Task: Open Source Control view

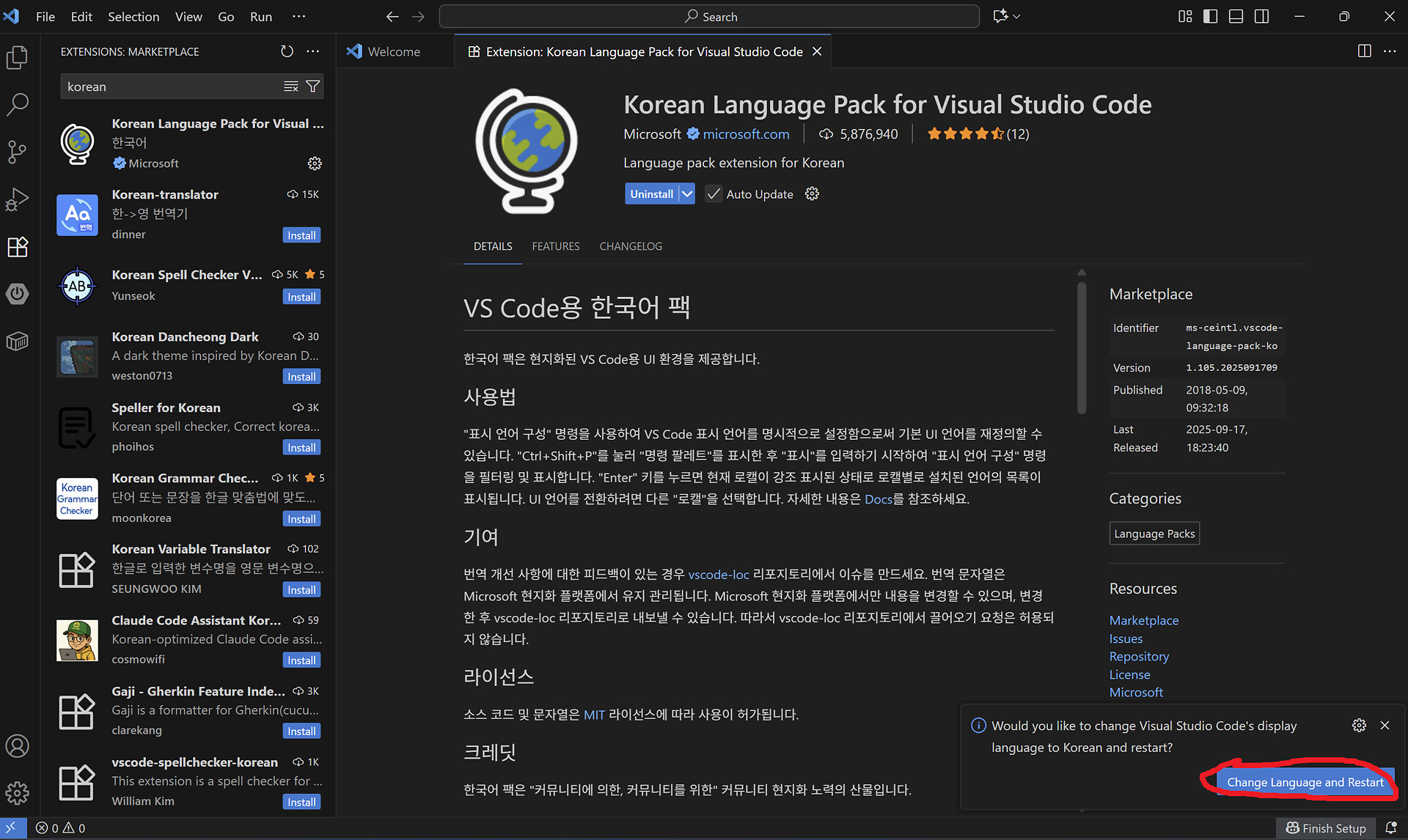Action: (x=18, y=152)
